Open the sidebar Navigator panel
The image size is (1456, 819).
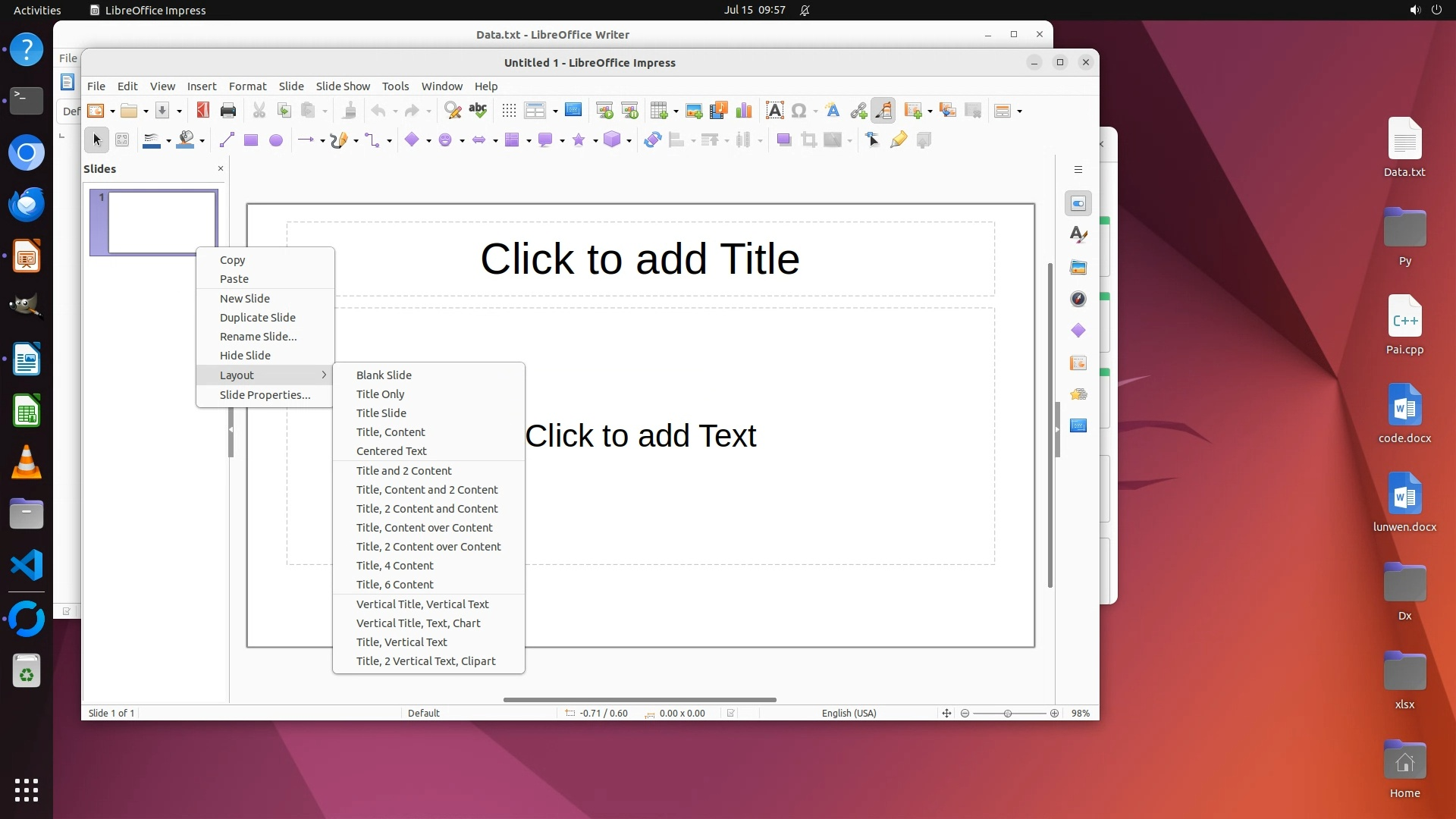click(x=1078, y=299)
